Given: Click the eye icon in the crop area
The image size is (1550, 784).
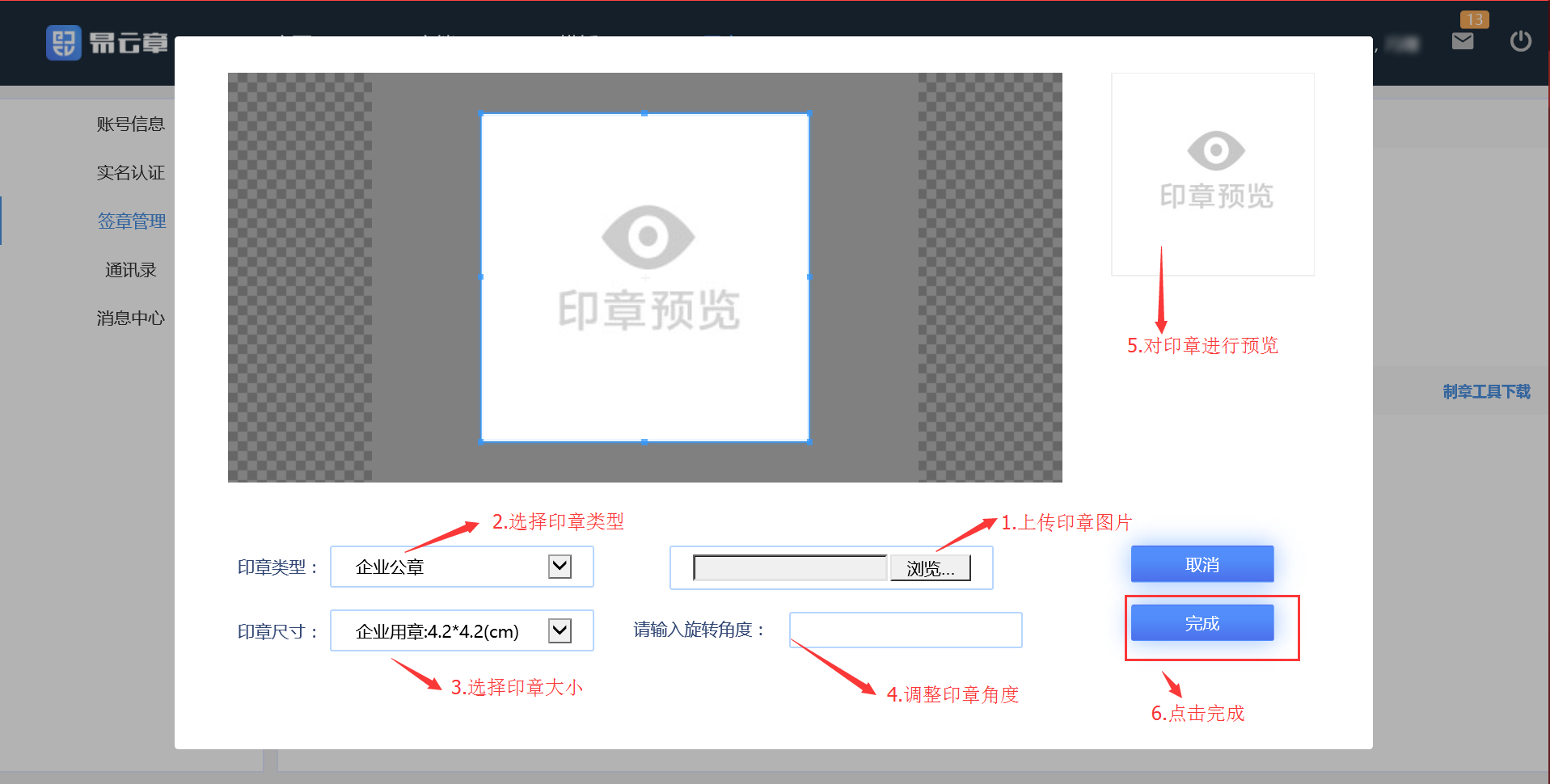Looking at the screenshot, I should (648, 237).
